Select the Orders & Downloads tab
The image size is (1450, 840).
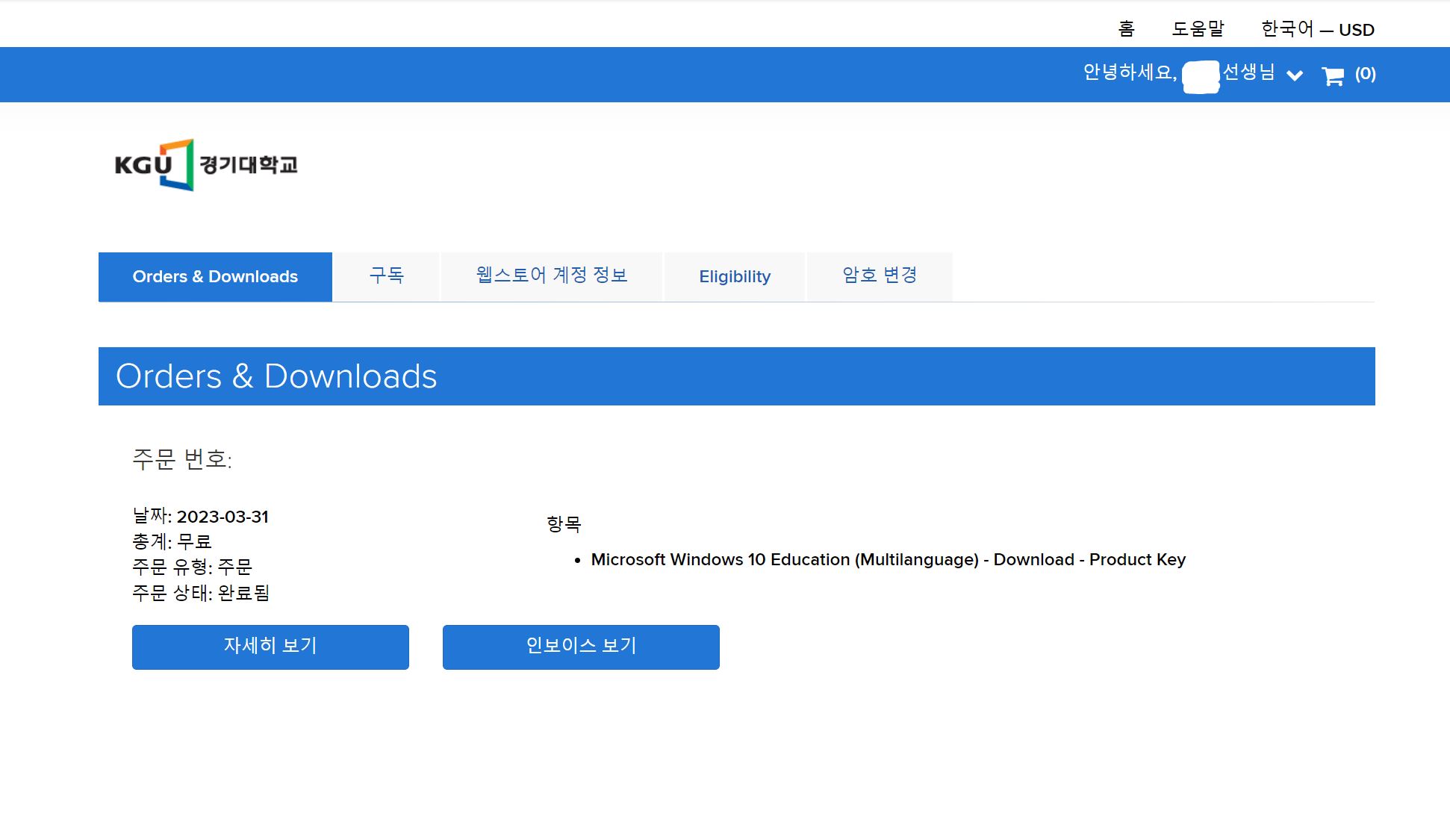click(x=215, y=277)
